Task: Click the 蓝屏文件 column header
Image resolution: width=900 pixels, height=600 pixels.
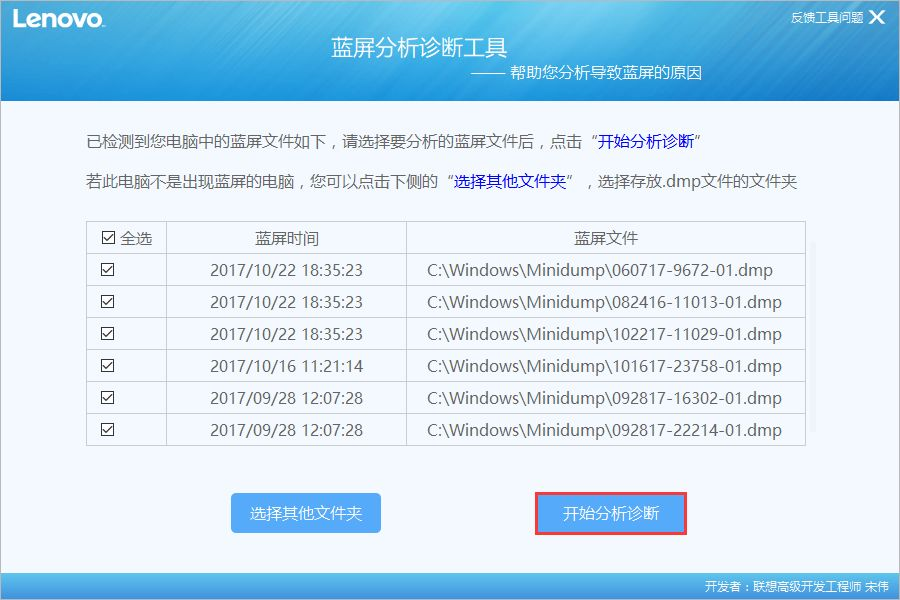Action: (605, 238)
